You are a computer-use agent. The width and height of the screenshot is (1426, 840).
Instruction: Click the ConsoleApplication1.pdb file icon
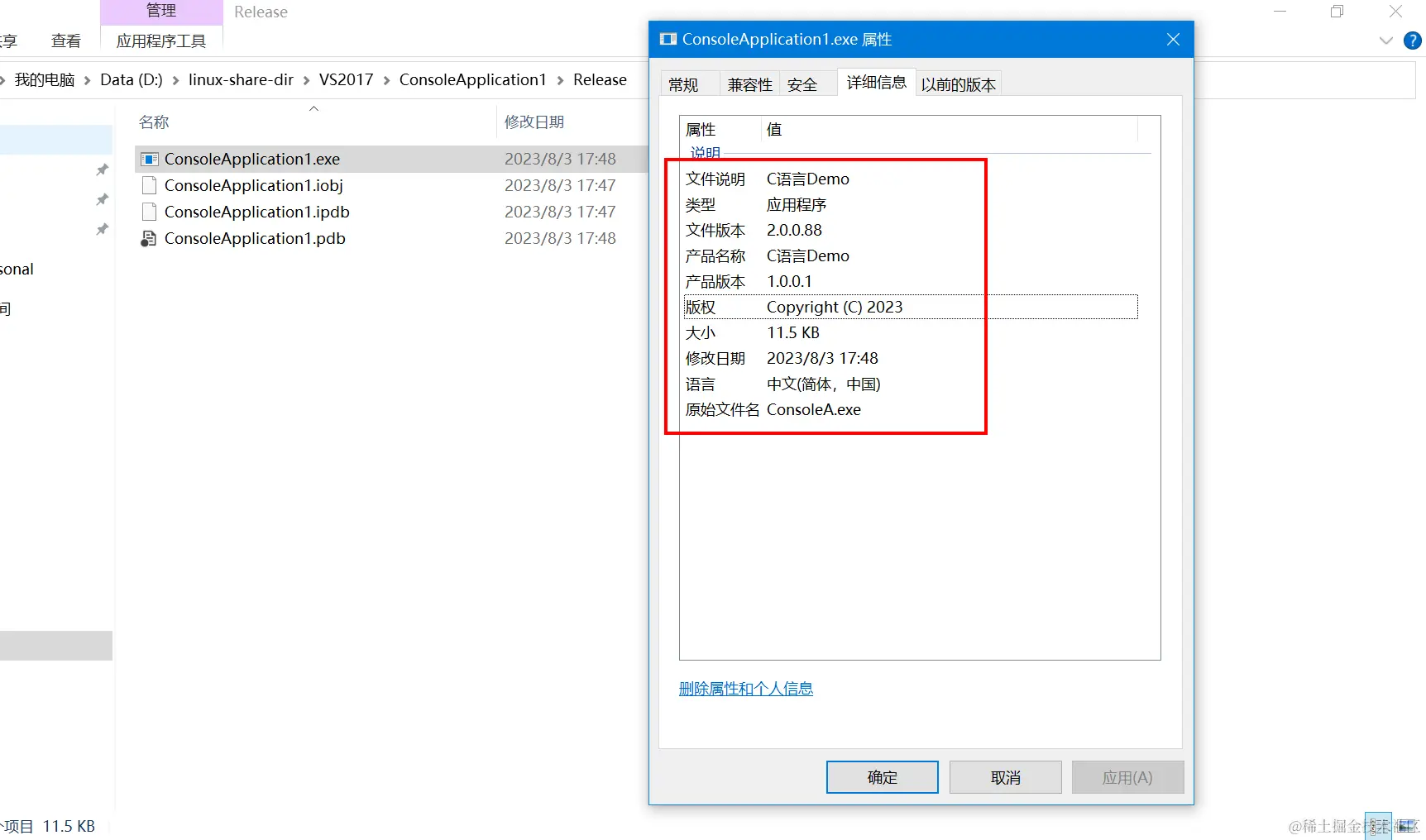(149, 238)
